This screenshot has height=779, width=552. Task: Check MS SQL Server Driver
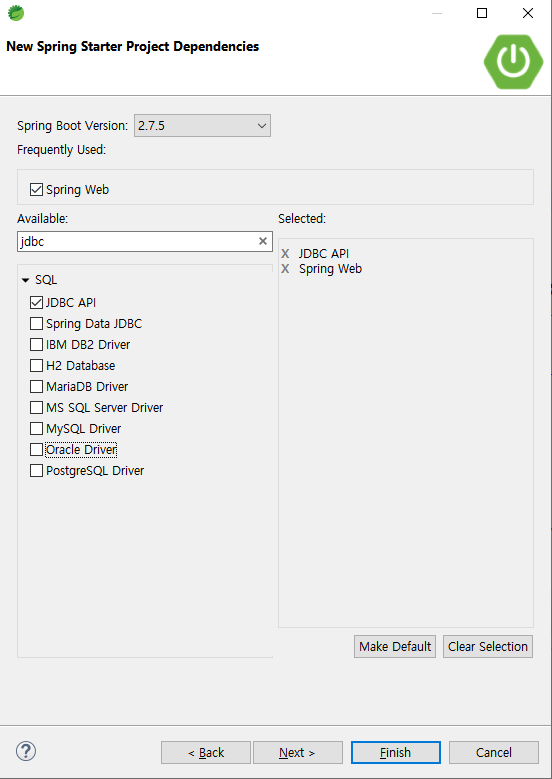coord(36,407)
